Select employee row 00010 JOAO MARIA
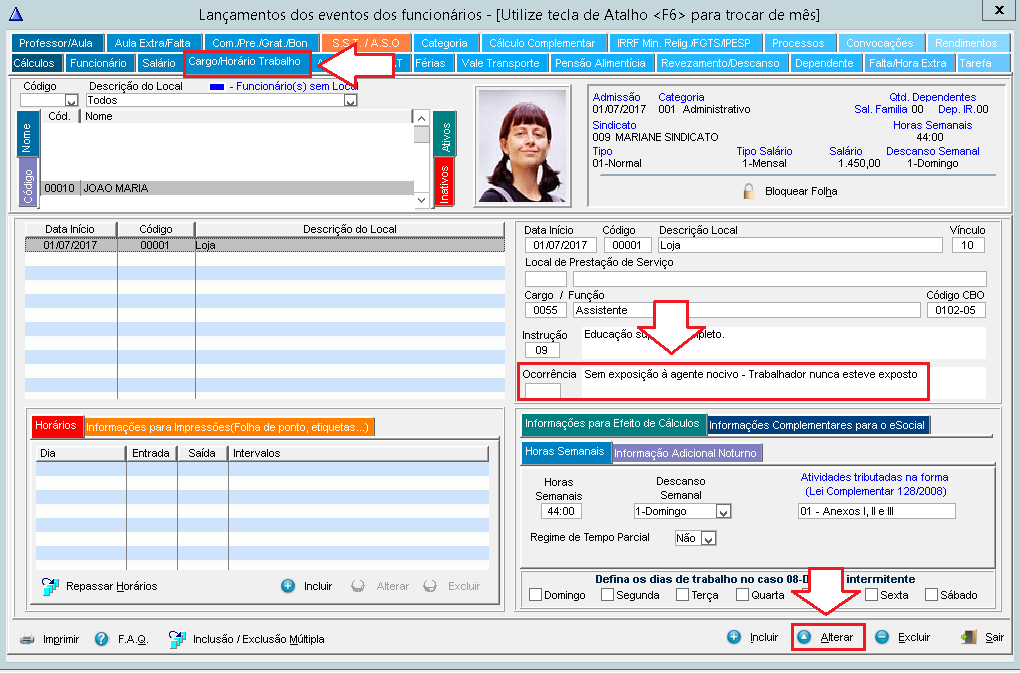This screenshot has height=673, width=1020. (227, 188)
